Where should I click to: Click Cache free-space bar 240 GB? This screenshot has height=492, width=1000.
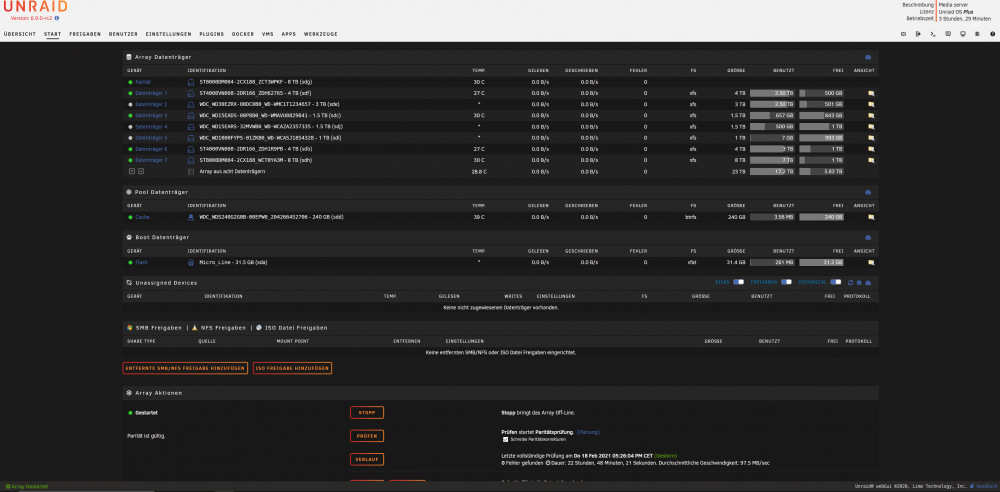[x=821, y=217]
